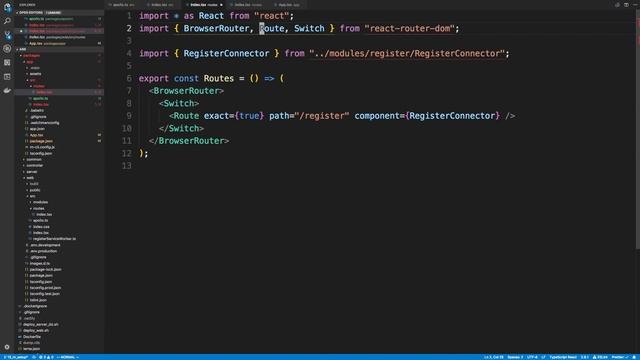Change TypeScript React language mode

point(563,357)
